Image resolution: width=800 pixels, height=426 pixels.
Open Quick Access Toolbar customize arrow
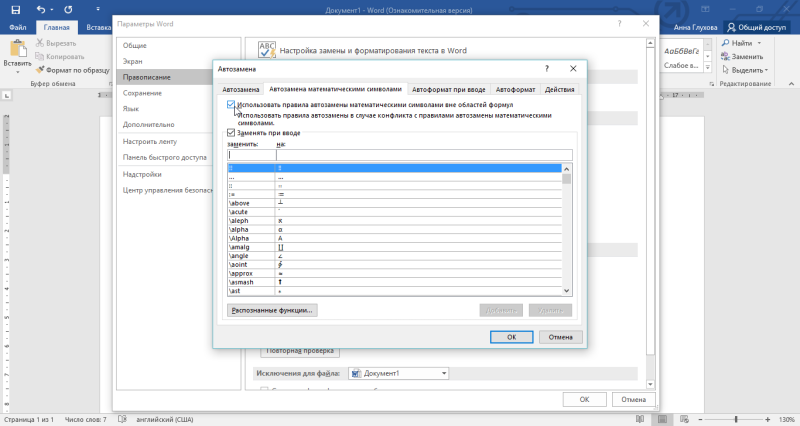point(98,9)
